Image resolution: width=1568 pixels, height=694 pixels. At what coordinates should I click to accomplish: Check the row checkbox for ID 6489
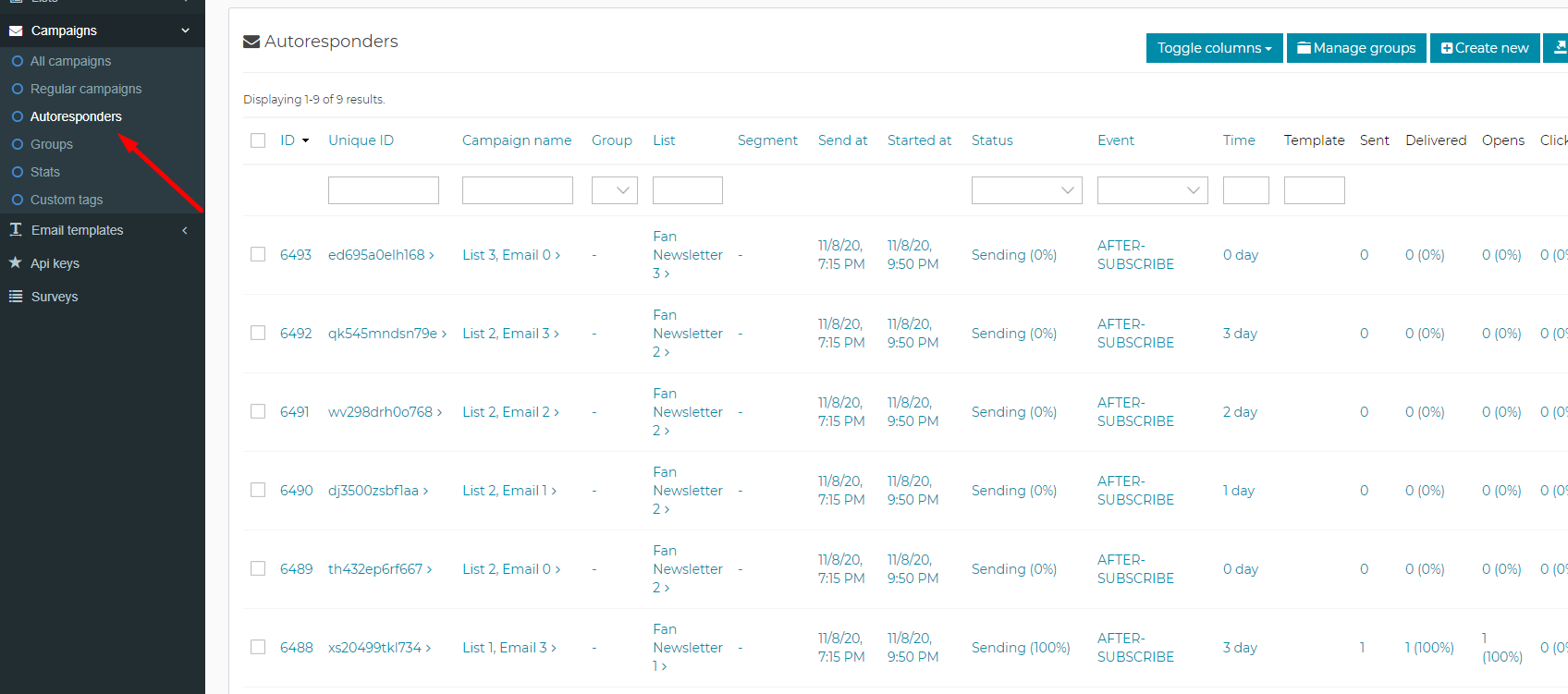coord(258,568)
